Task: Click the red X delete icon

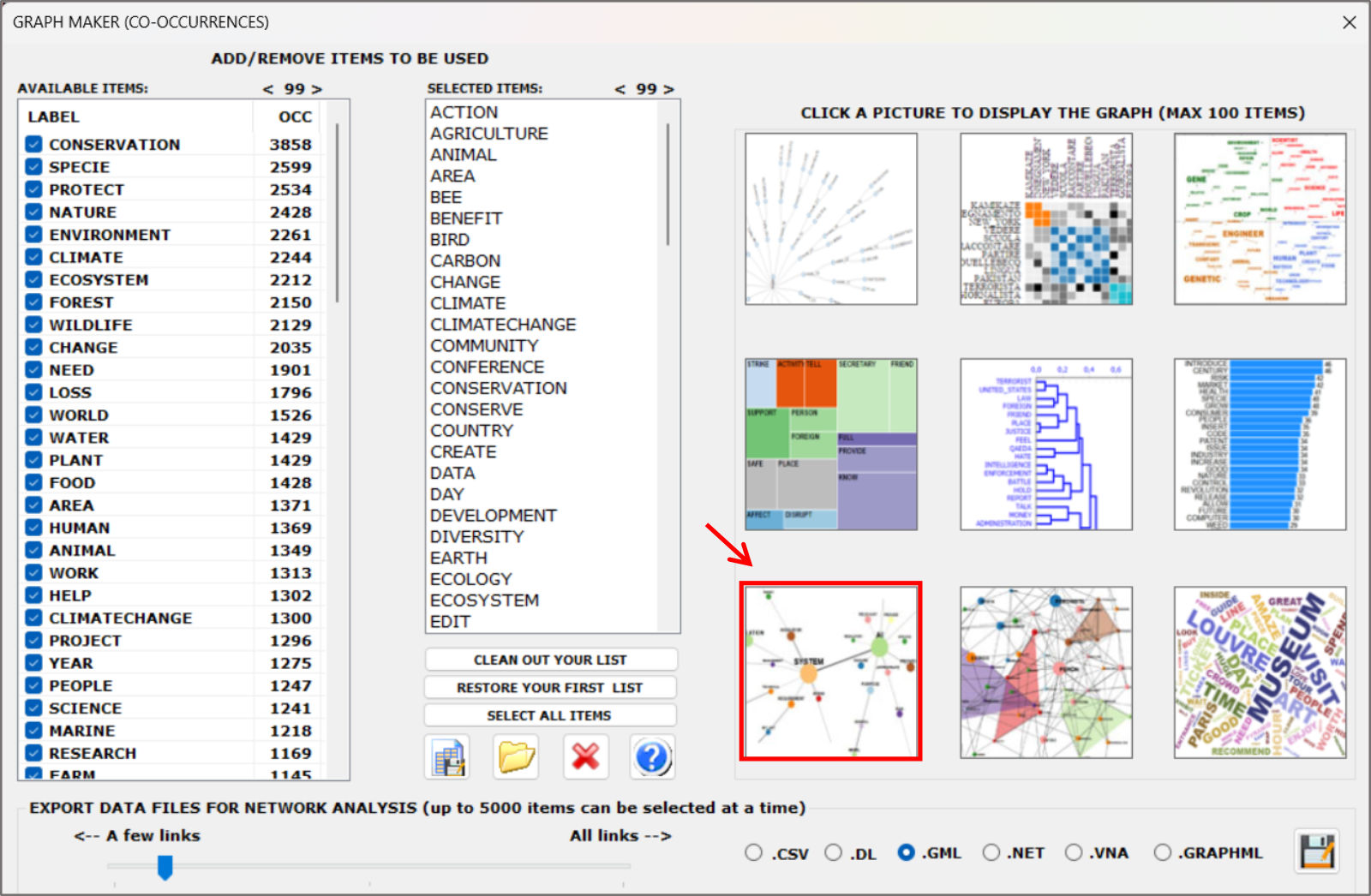Action: (x=585, y=757)
